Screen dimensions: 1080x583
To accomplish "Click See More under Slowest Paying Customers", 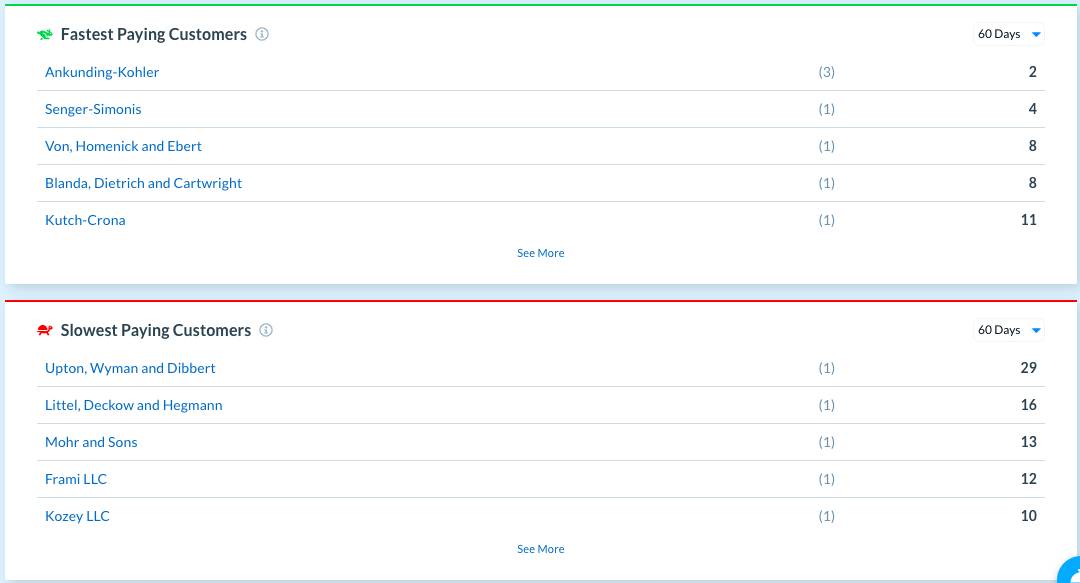I will [x=540, y=549].
